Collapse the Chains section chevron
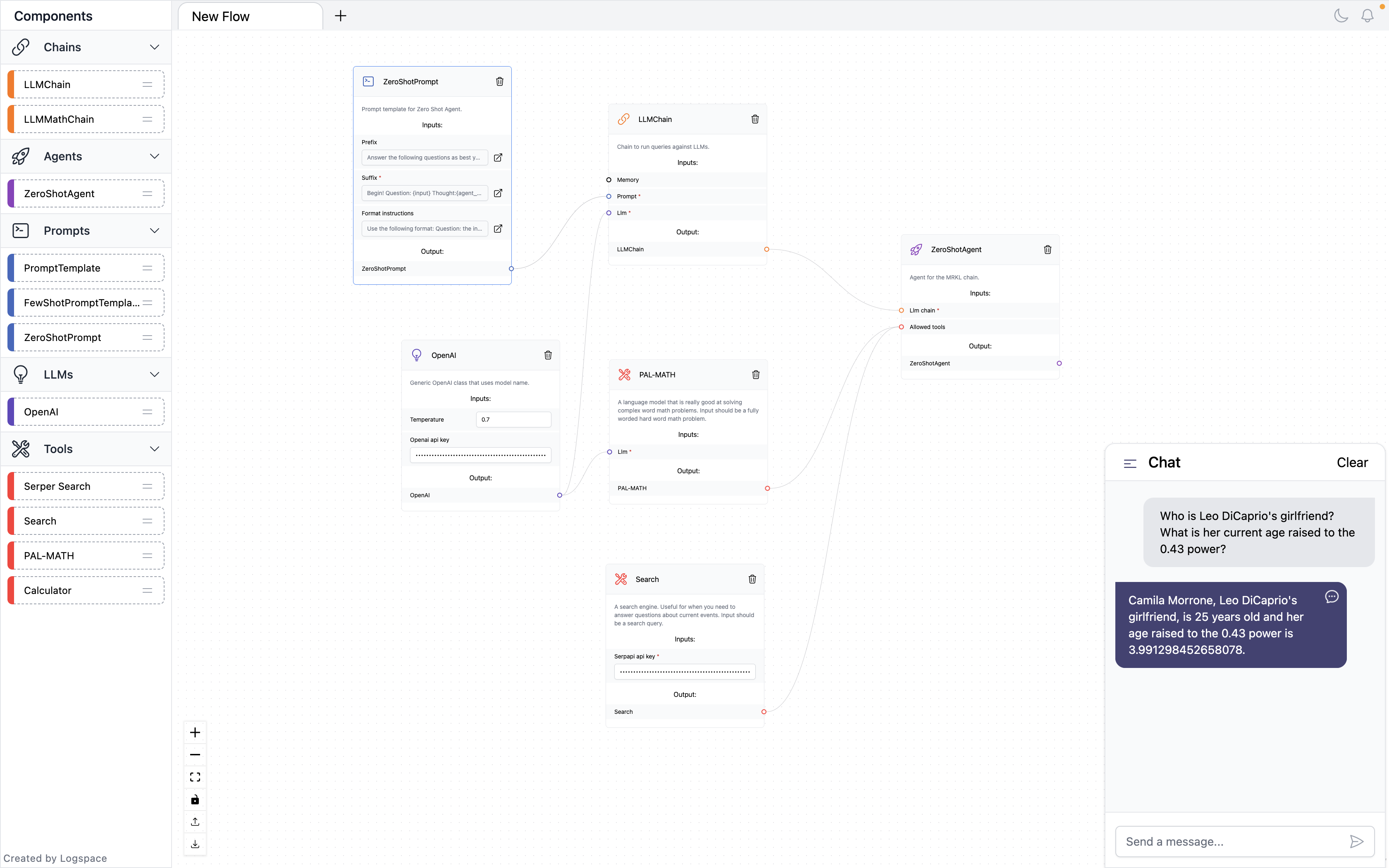Viewport: 1389px width, 868px height. pos(154,47)
